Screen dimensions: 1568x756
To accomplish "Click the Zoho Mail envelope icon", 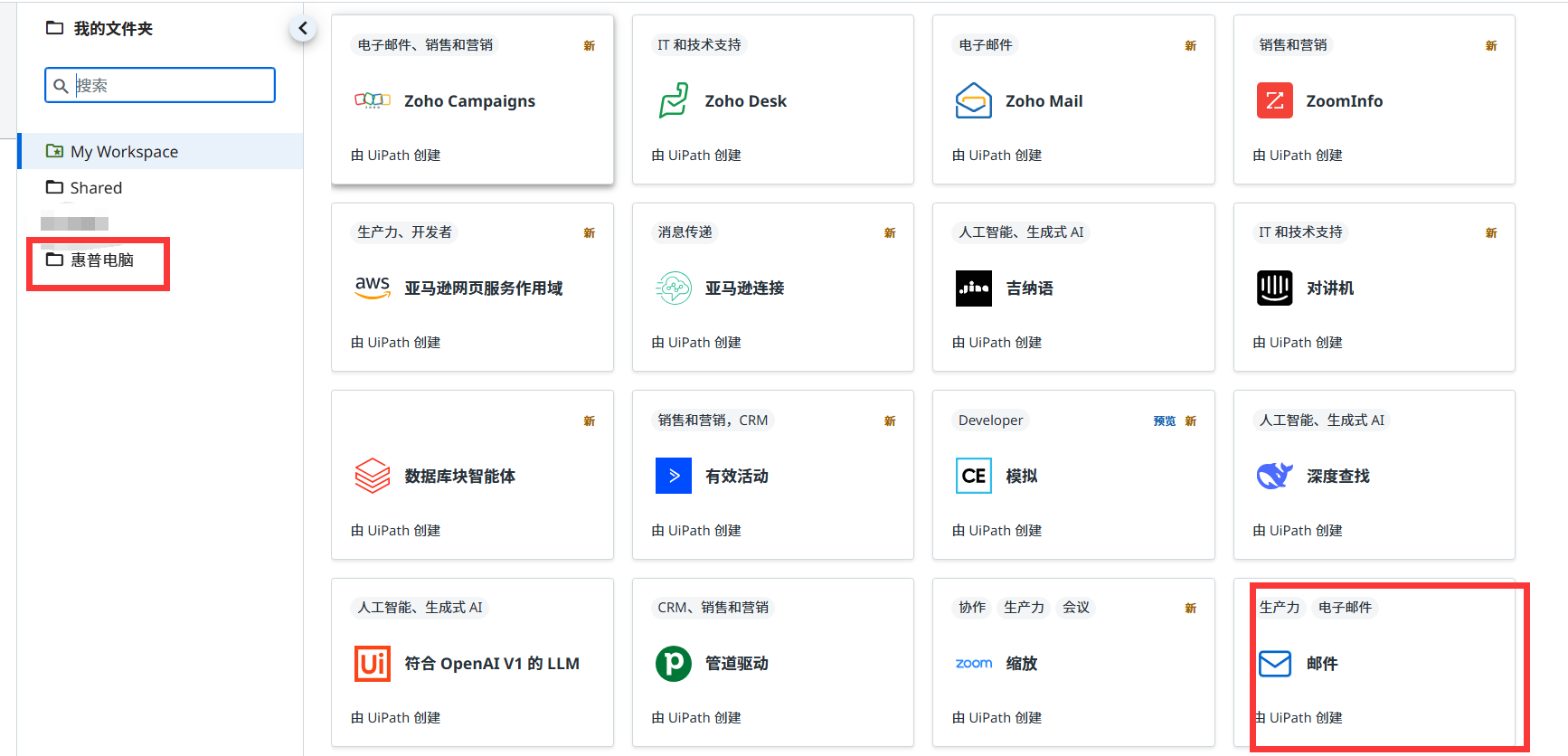I will [x=974, y=100].
